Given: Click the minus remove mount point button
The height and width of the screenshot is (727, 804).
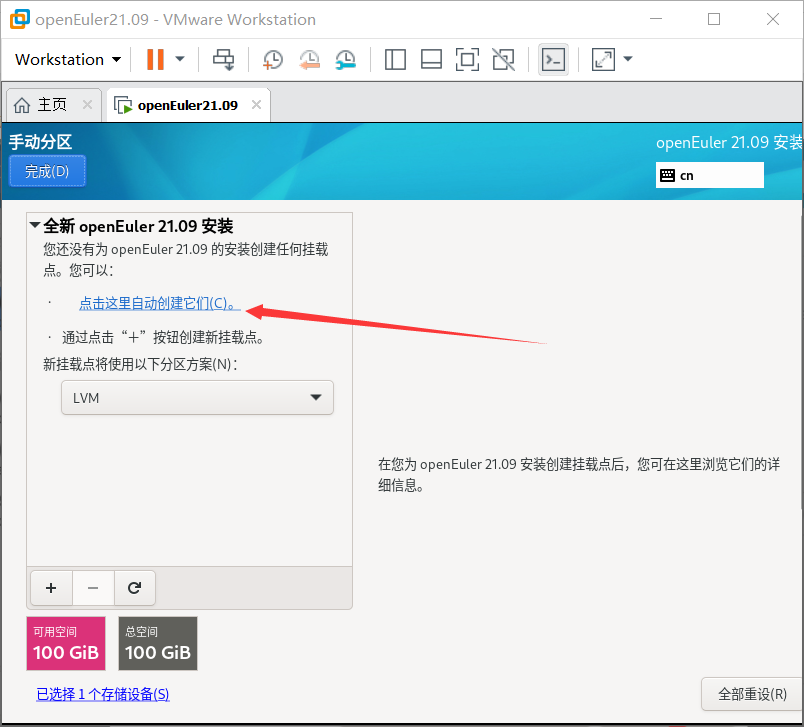Looking at the screenshot, I should pos(93,588).
